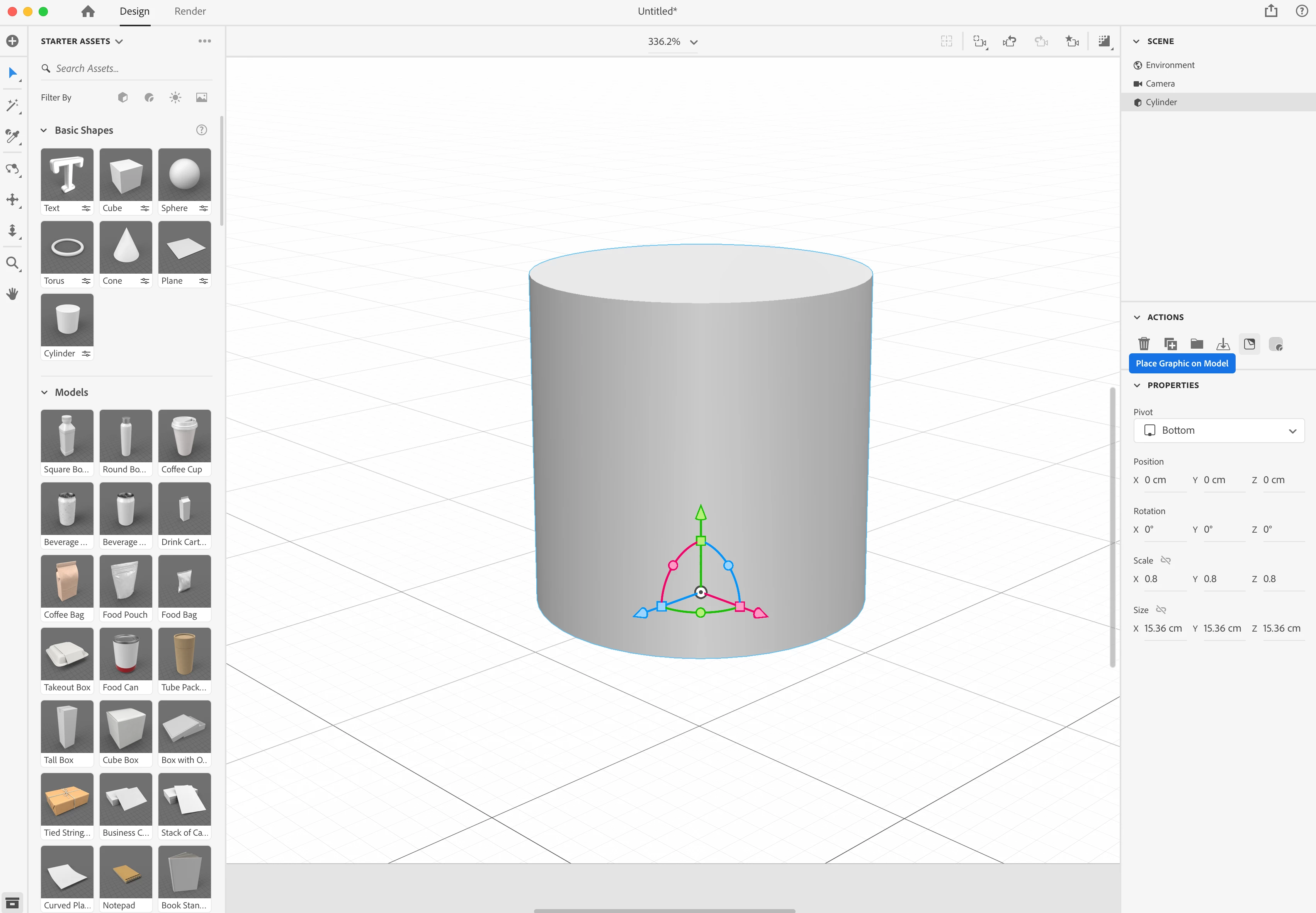The width and height of the screenshot is (1316, 913).
Task: Switch to the Render tab
Action: [x=190, y=12]
